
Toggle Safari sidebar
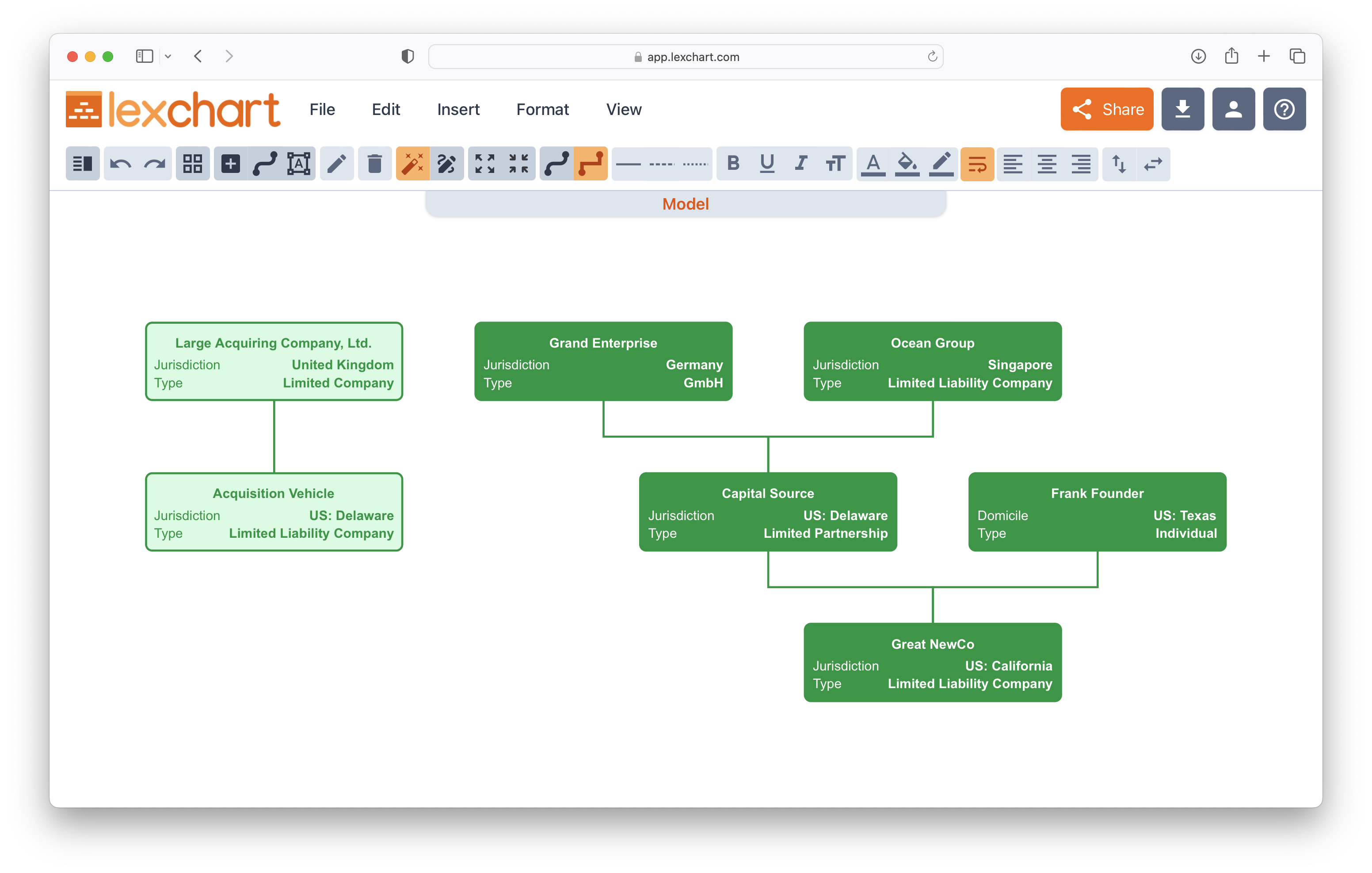144,57
